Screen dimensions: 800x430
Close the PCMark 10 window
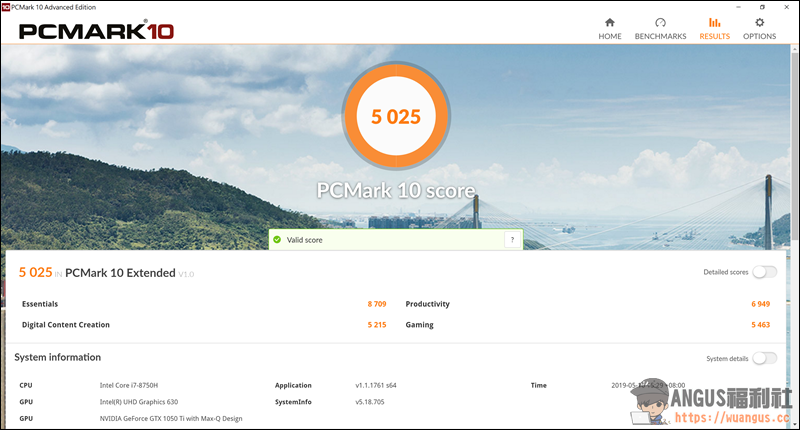click(788, 6)
